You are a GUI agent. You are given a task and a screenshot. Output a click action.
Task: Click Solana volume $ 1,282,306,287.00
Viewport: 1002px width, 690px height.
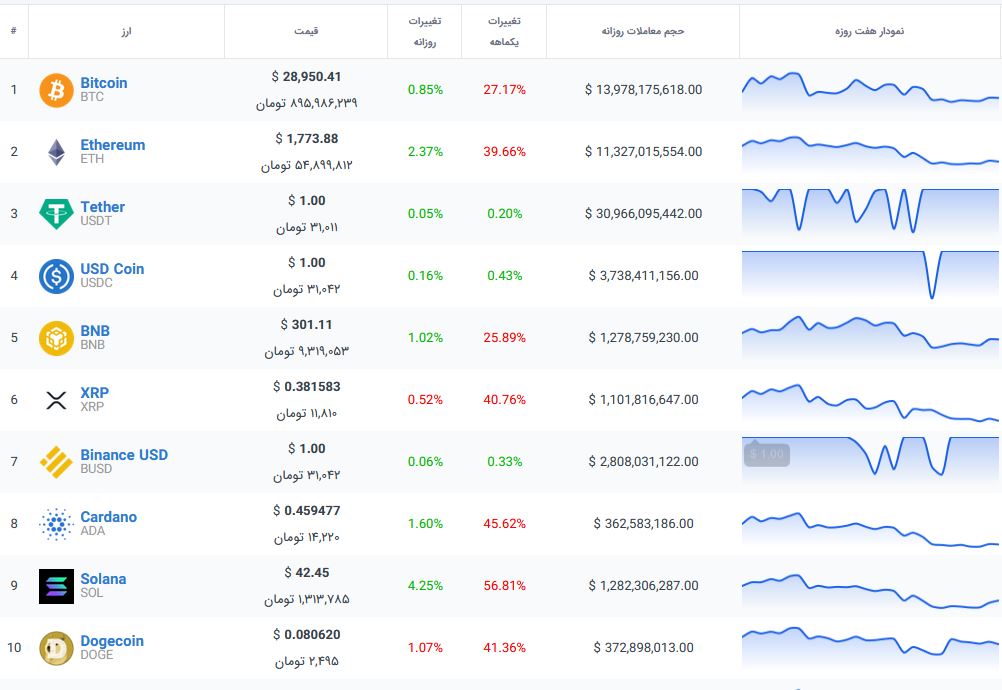coord(643,585)
